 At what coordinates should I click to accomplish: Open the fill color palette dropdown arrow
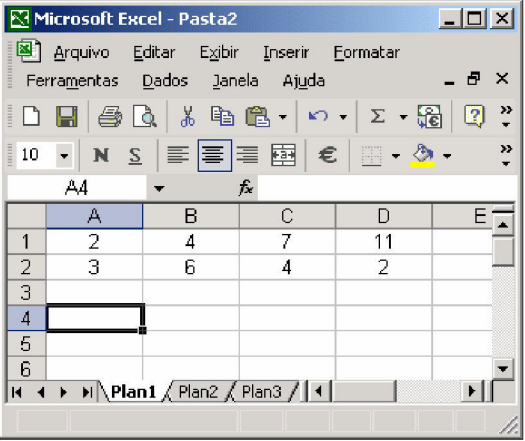447,156
